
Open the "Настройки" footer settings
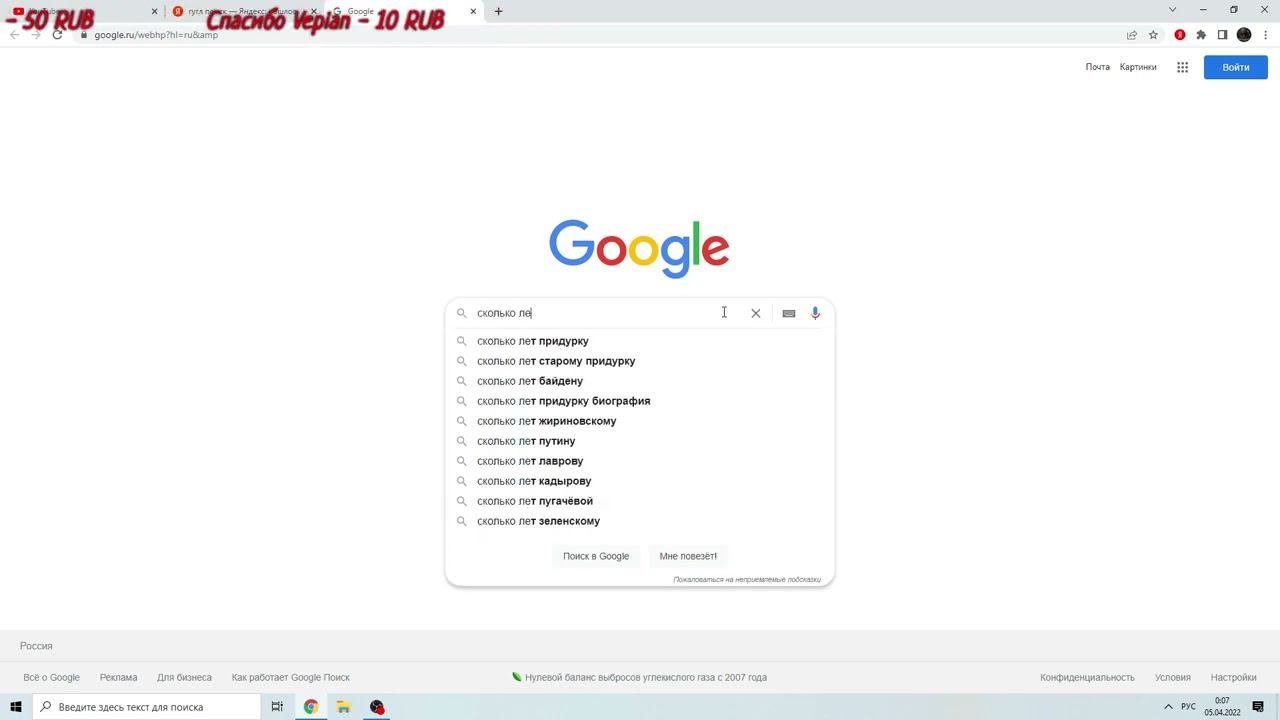[1233, 677]
